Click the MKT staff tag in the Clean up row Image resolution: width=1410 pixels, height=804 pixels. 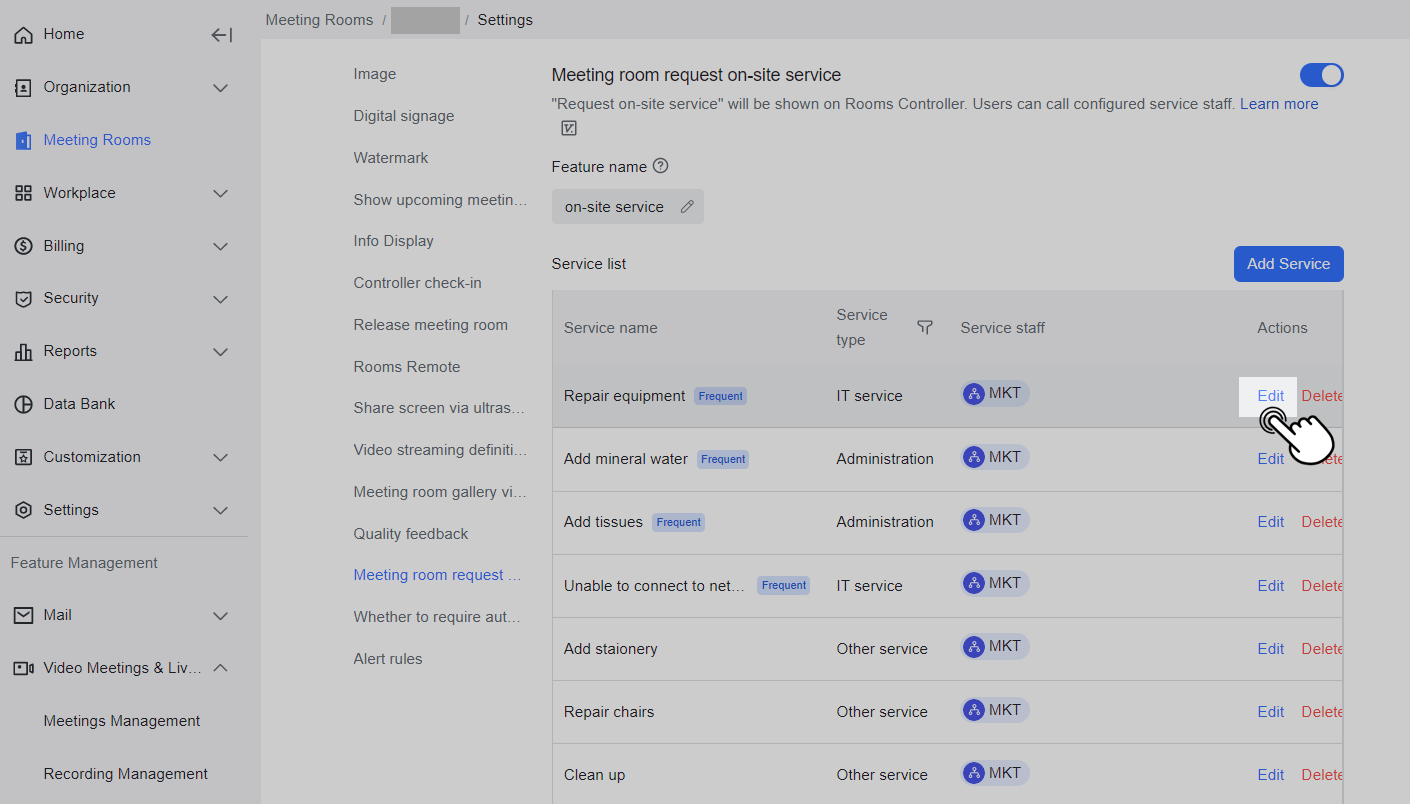click(x=995, y=773)
